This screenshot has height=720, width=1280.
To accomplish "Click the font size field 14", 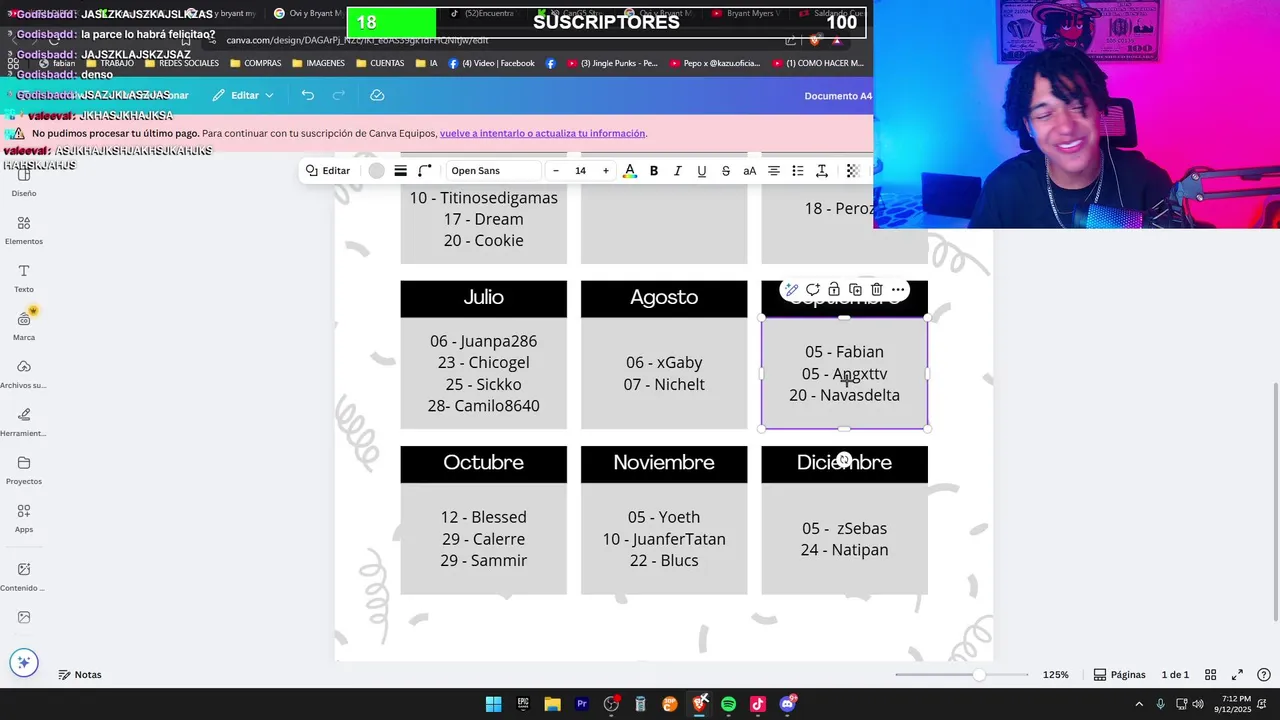I will point(580,171).
